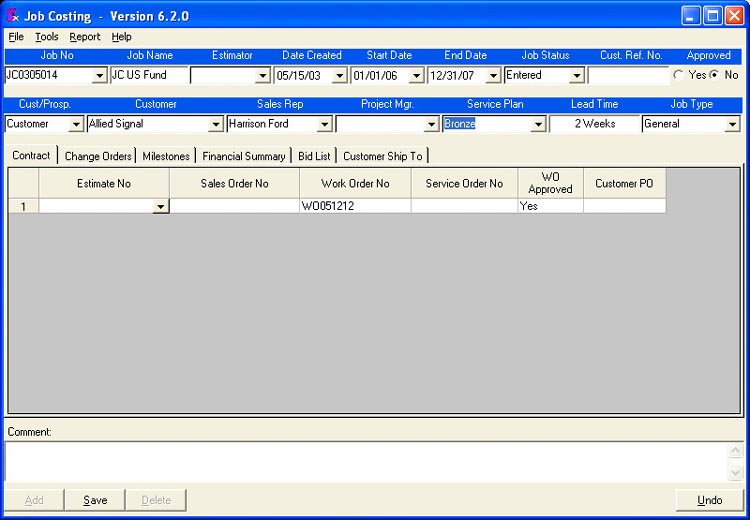This screenshot has height=520, width=750.
Task: Select the No approved radio button
Action: [715, 75]
